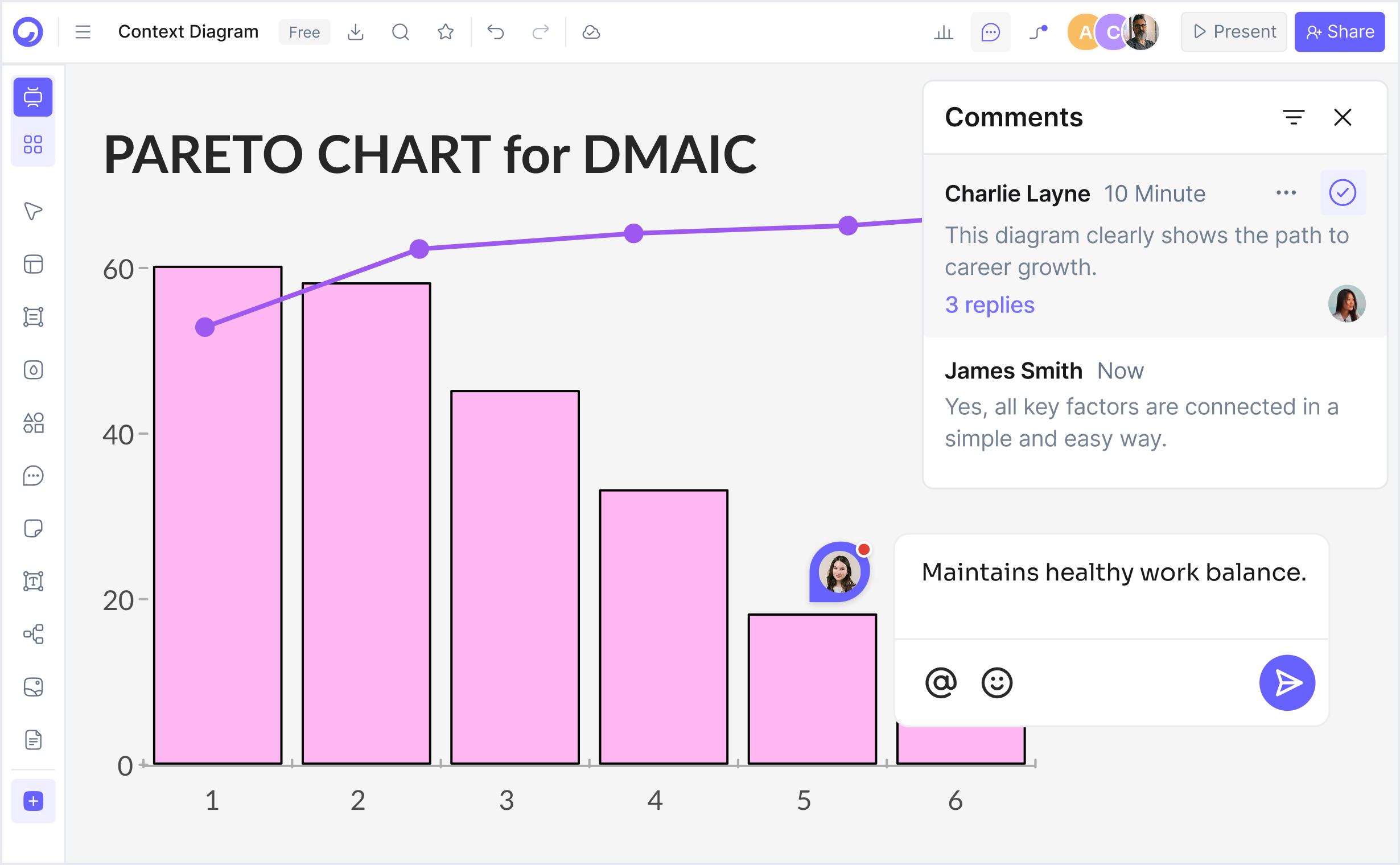The width and height of the screenshot is (1400, 865).
Task: Open the emoji picker
Action: [x=997, y=682]
